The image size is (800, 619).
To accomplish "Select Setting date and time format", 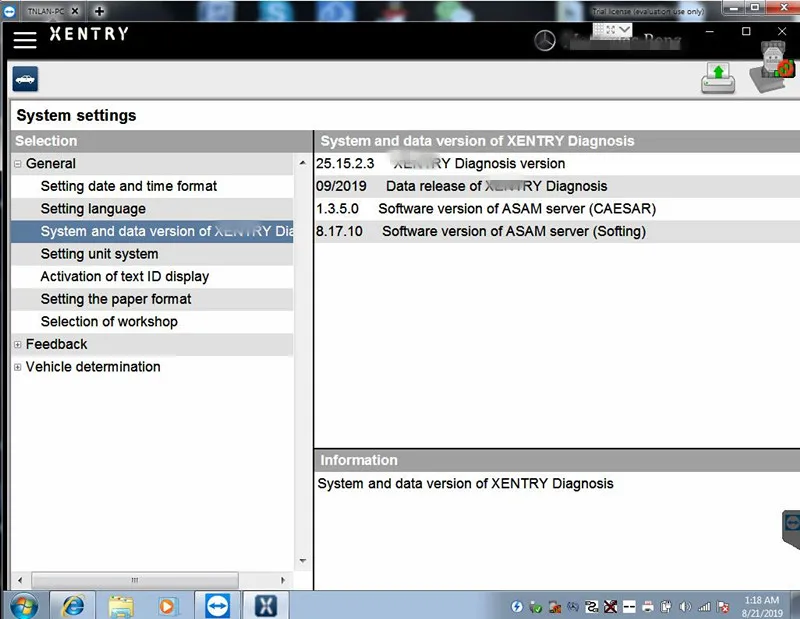I will [x=152, y=186].
